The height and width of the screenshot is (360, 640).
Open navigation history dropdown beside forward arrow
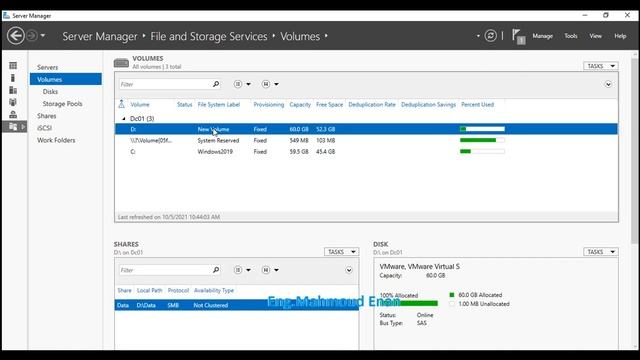tap(42, 36)
